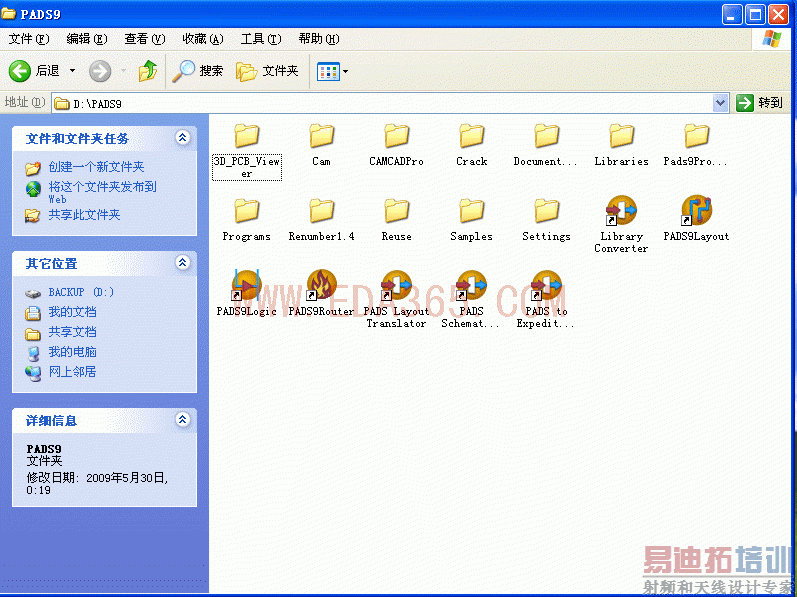Select the Settings folder
This screenshot has height=597, width=797.
tap(546, 220)
